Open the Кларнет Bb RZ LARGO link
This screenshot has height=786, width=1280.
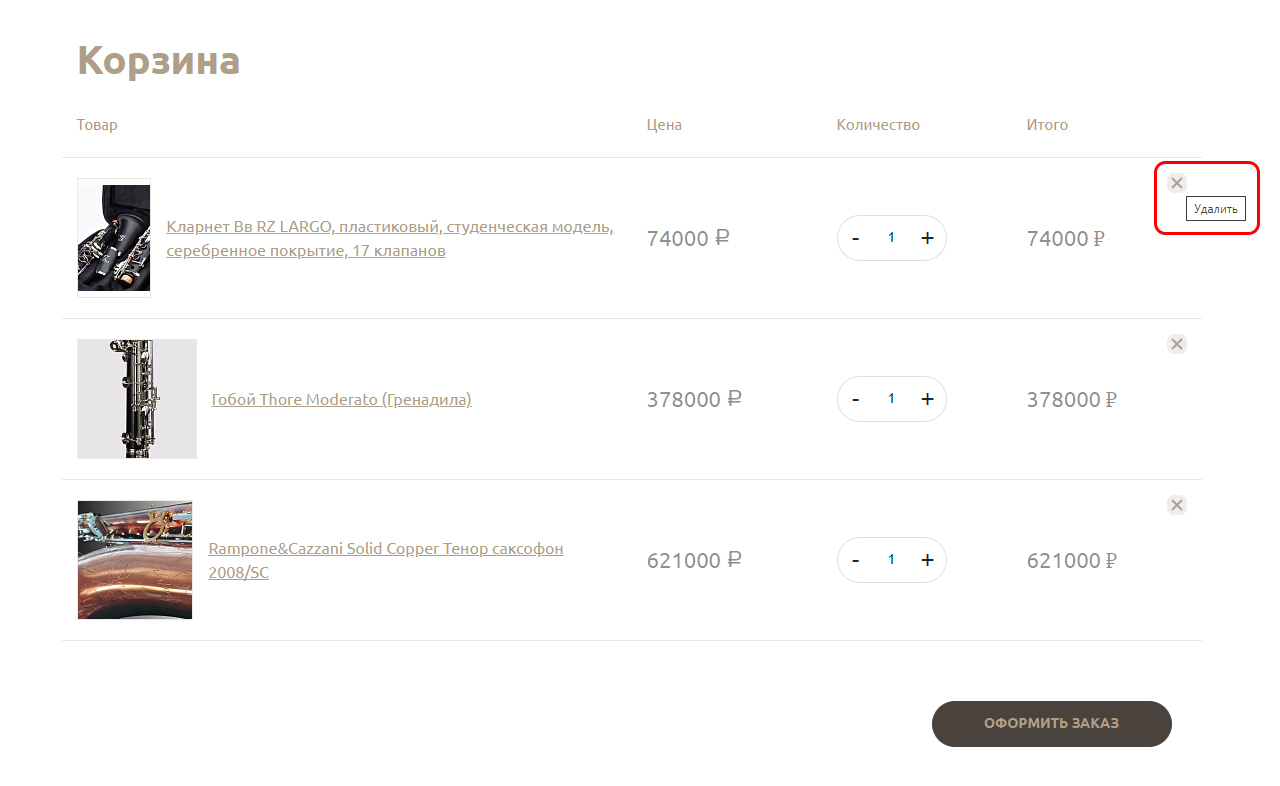(389, 228)
